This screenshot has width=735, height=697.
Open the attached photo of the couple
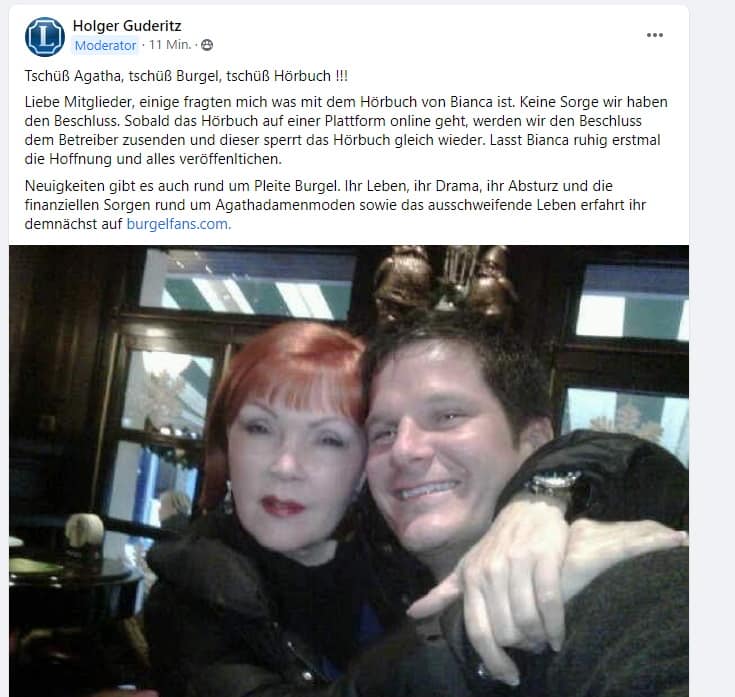click(349, 471)
